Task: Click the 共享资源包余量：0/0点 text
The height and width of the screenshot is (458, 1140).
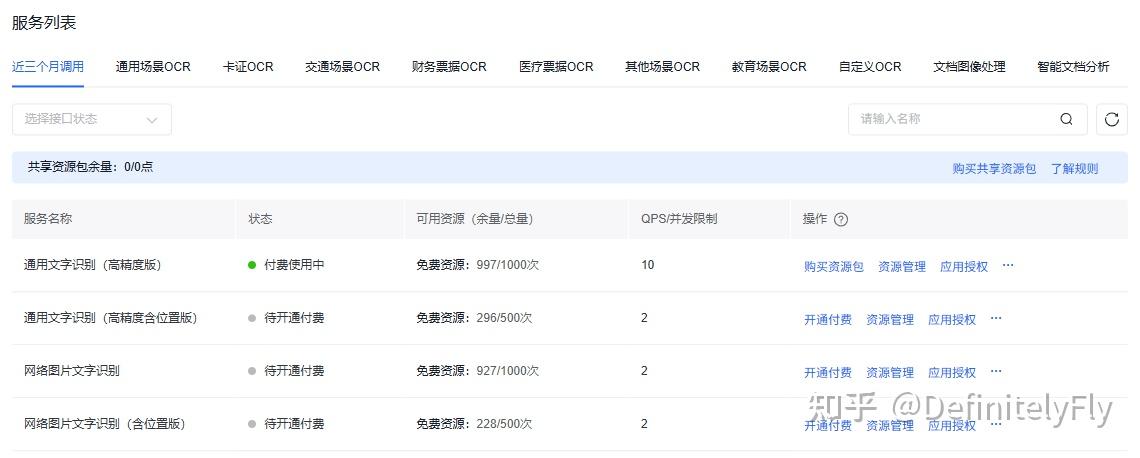Action: pos(91,167)
